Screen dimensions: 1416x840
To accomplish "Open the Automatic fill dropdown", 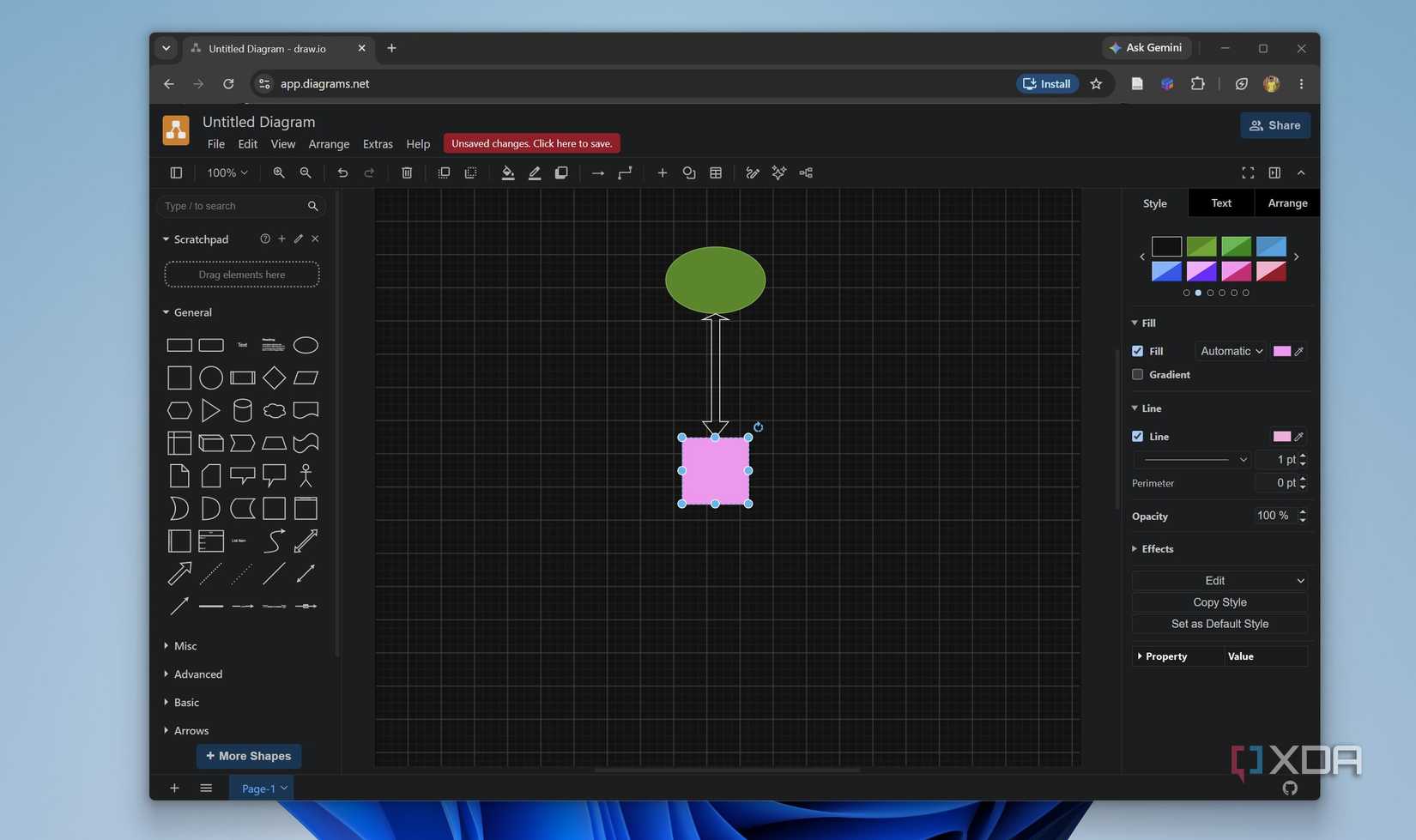I will 1231,351.
